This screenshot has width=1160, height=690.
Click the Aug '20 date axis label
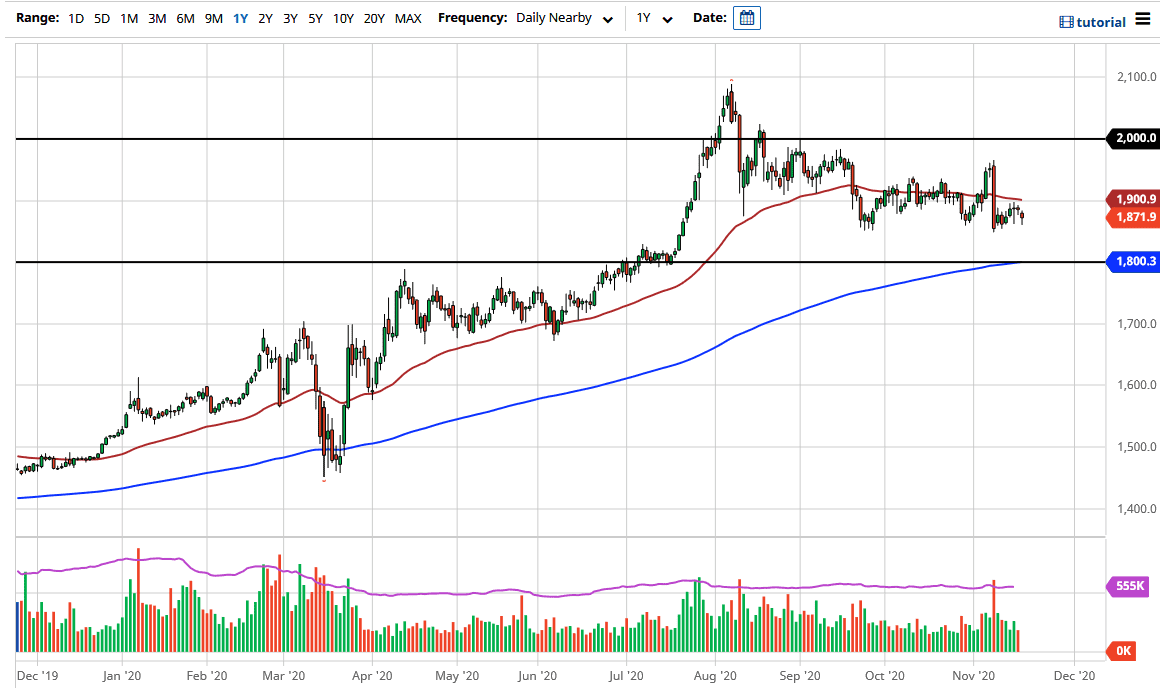click(x=715, y=676)
